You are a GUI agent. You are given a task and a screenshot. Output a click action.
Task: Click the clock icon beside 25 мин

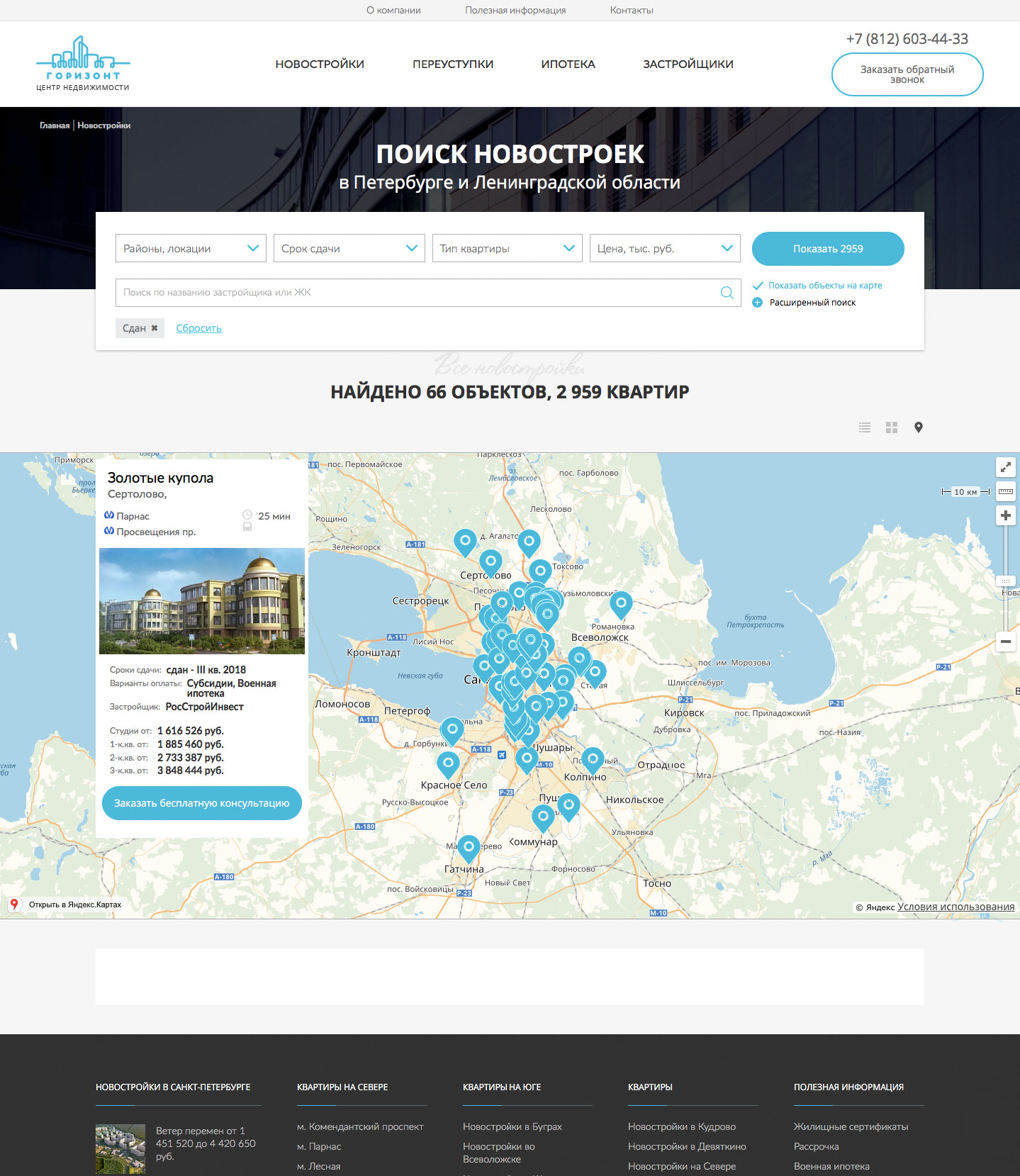pyautogui.click(x=247, y=515)
